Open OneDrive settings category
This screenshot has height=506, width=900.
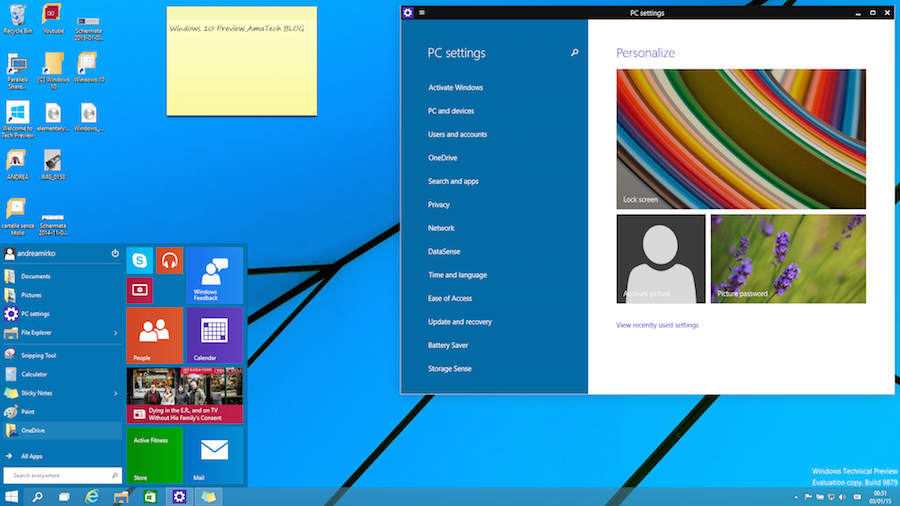click(442, 158)
